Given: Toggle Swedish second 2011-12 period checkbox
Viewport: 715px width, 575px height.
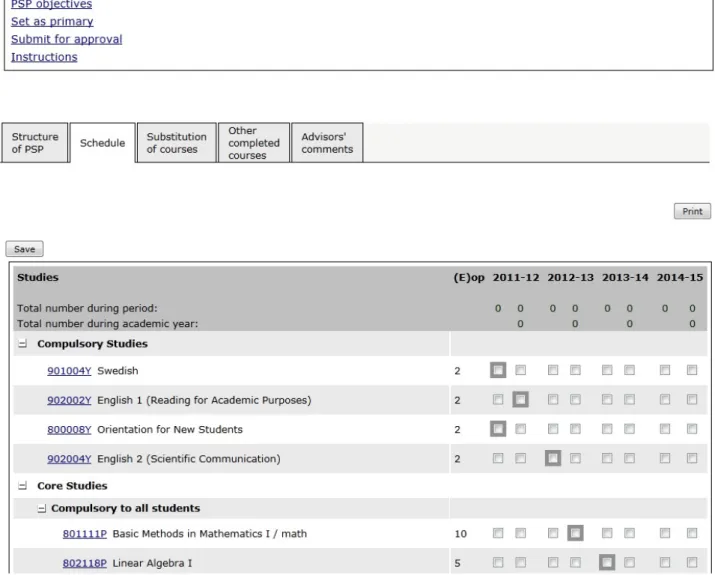Looking at the screenshot, I should [520, 370].
